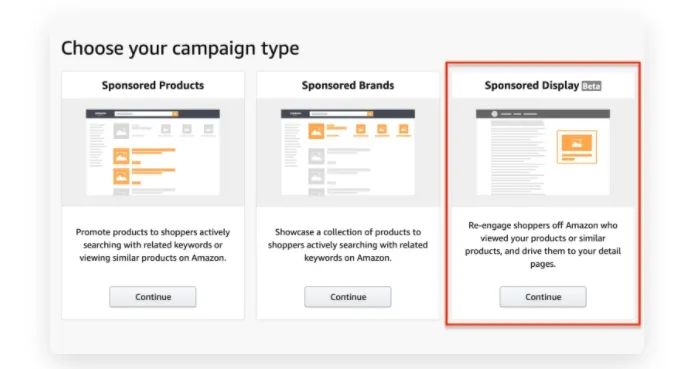The width and height of the screenshot is (688, 369).
Task: Select the Sponsored Products card title
Action: [153, 85]
